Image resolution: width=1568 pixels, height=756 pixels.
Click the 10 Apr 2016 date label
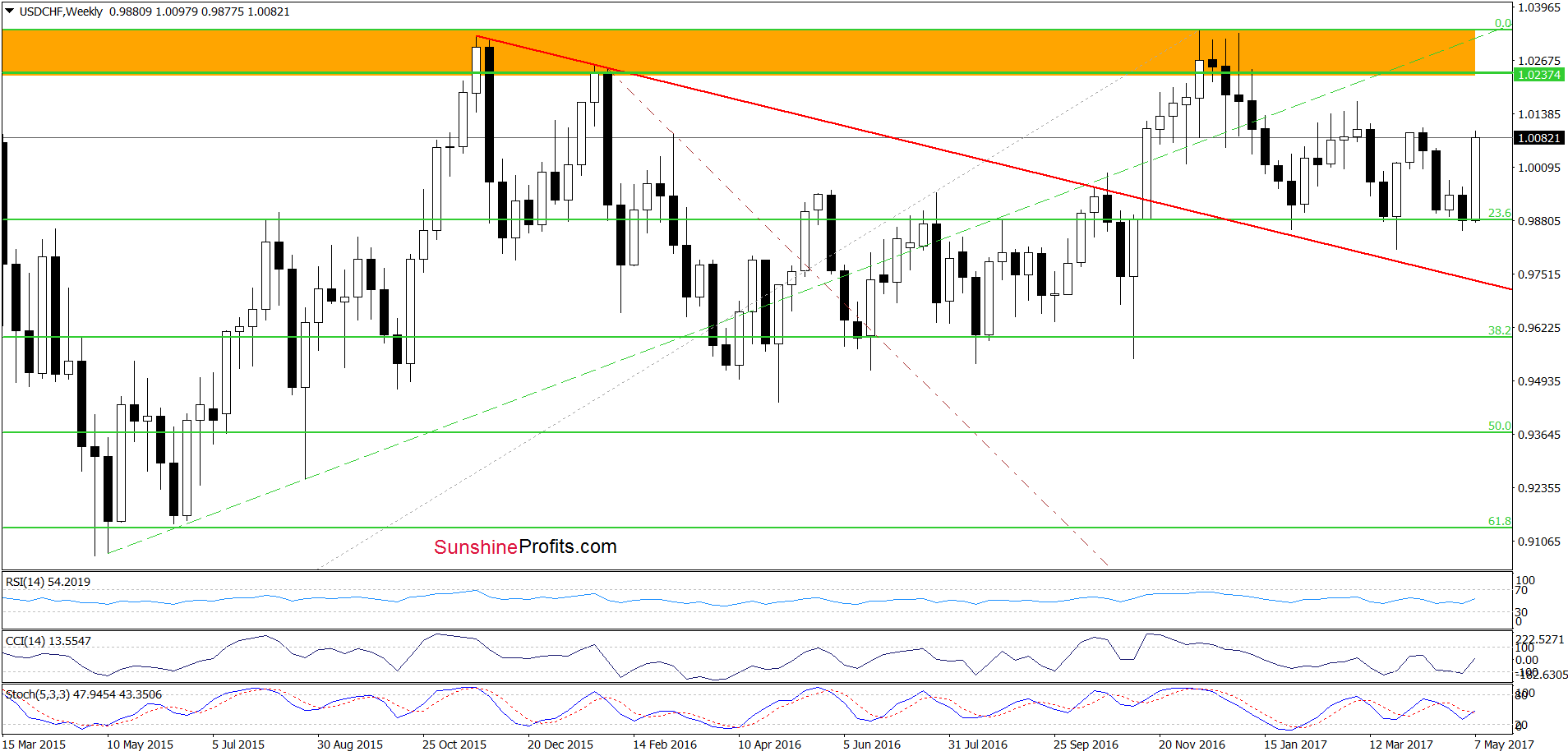click(769, 744)
